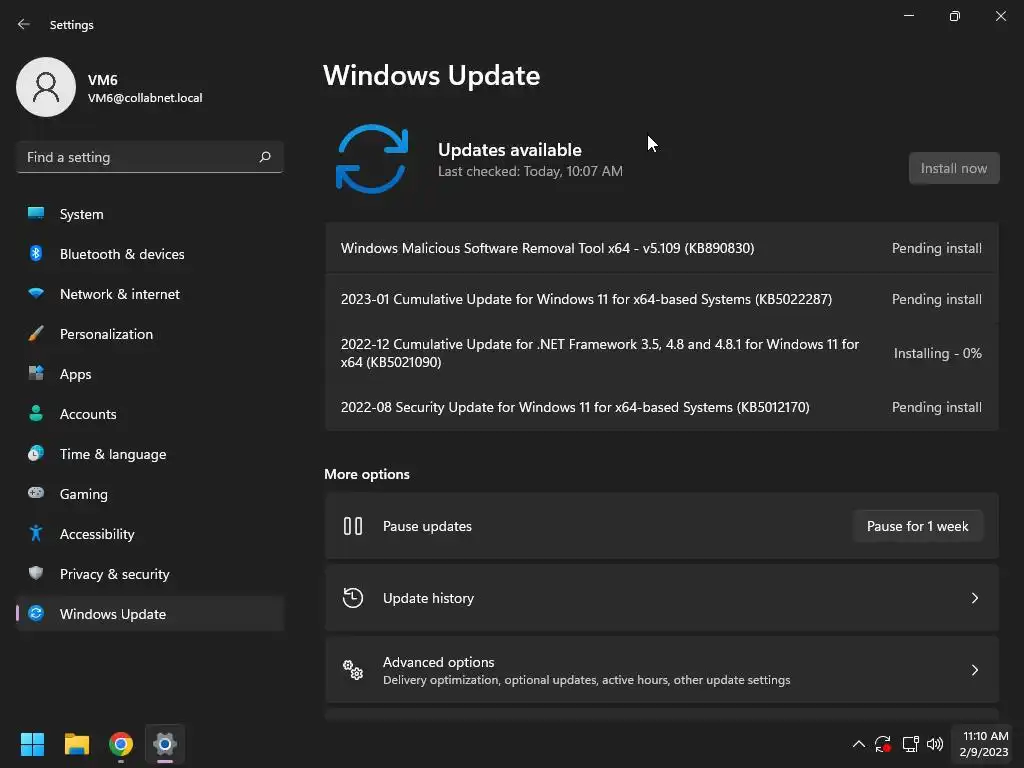1024x768 pixels.
Task: Click Pending install status for KB5012170
Action: 936,407
